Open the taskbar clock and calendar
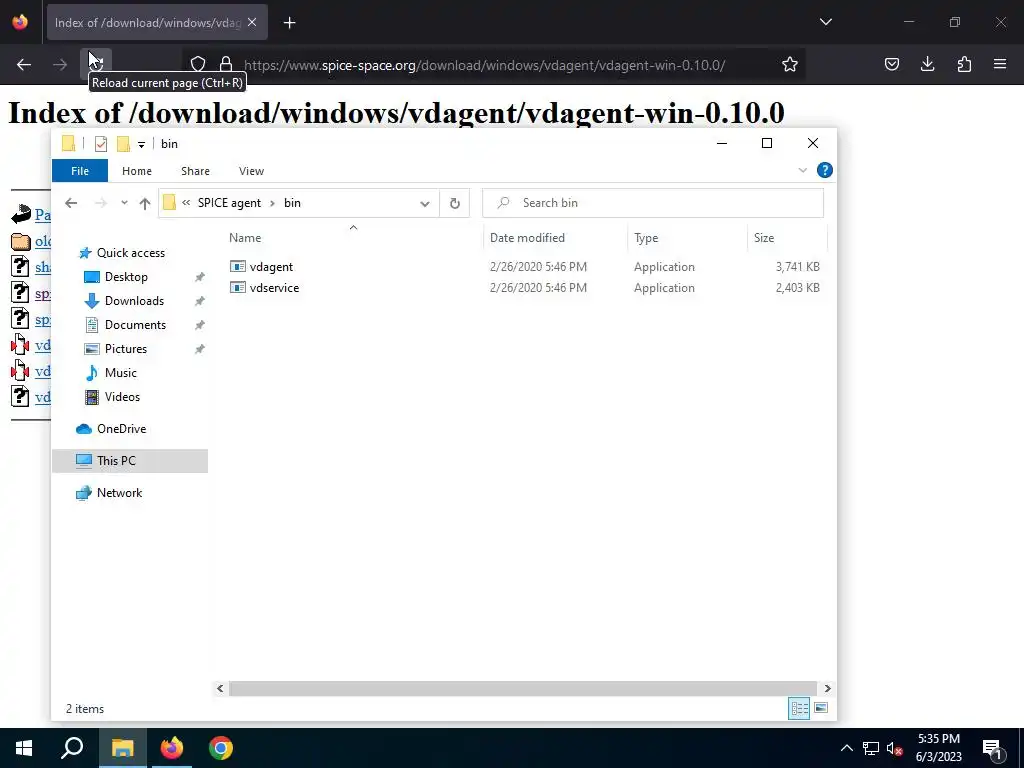Image resolution: width=1024 pixels, height=768 pixels. coord(938,748)
